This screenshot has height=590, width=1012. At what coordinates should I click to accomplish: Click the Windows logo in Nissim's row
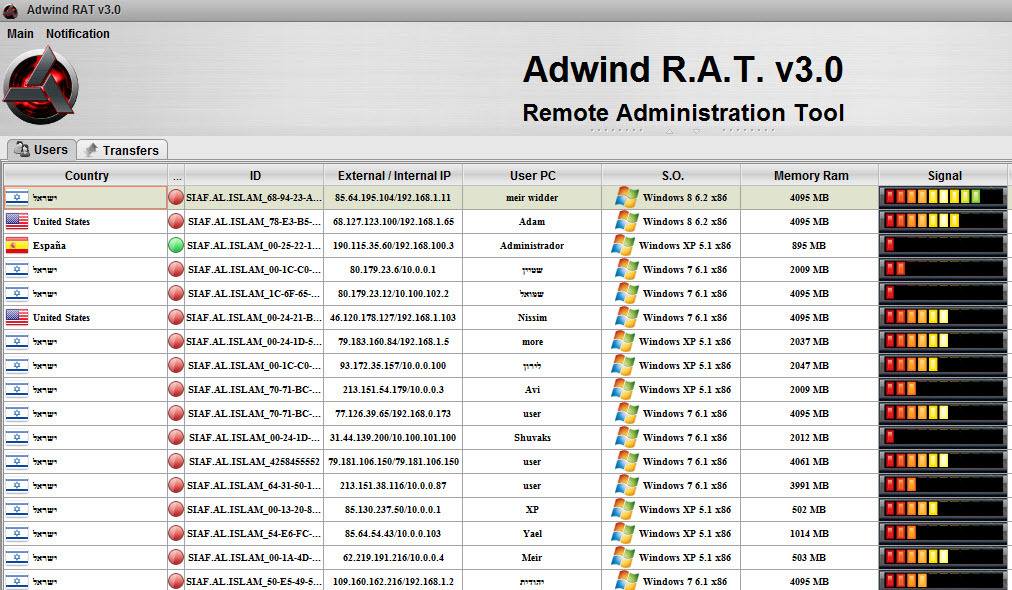pyautogui.click(x=626, y=317)
